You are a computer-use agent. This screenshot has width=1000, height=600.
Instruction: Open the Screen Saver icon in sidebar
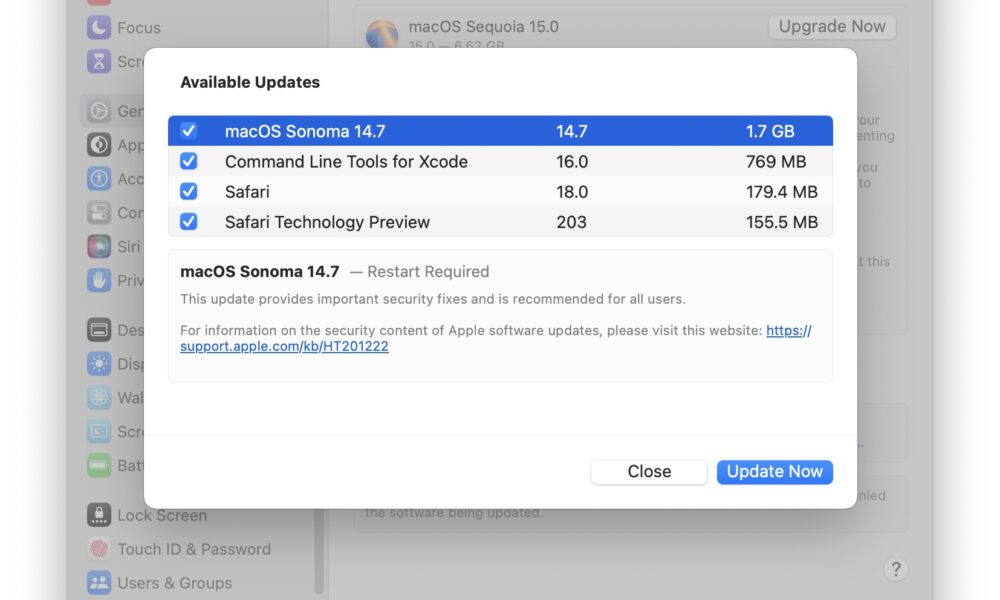click(x=99, y=432)
